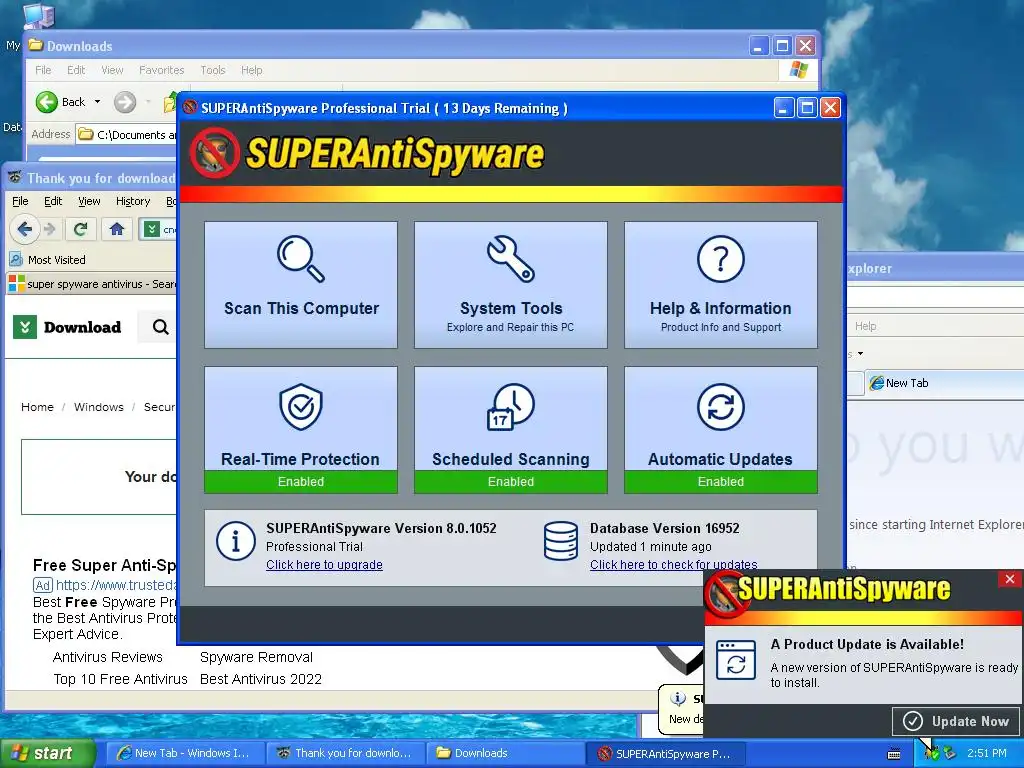The image size is (1024, 768).
Task: Select super spyware antivirus search tab
Action: tap(91, 284)
